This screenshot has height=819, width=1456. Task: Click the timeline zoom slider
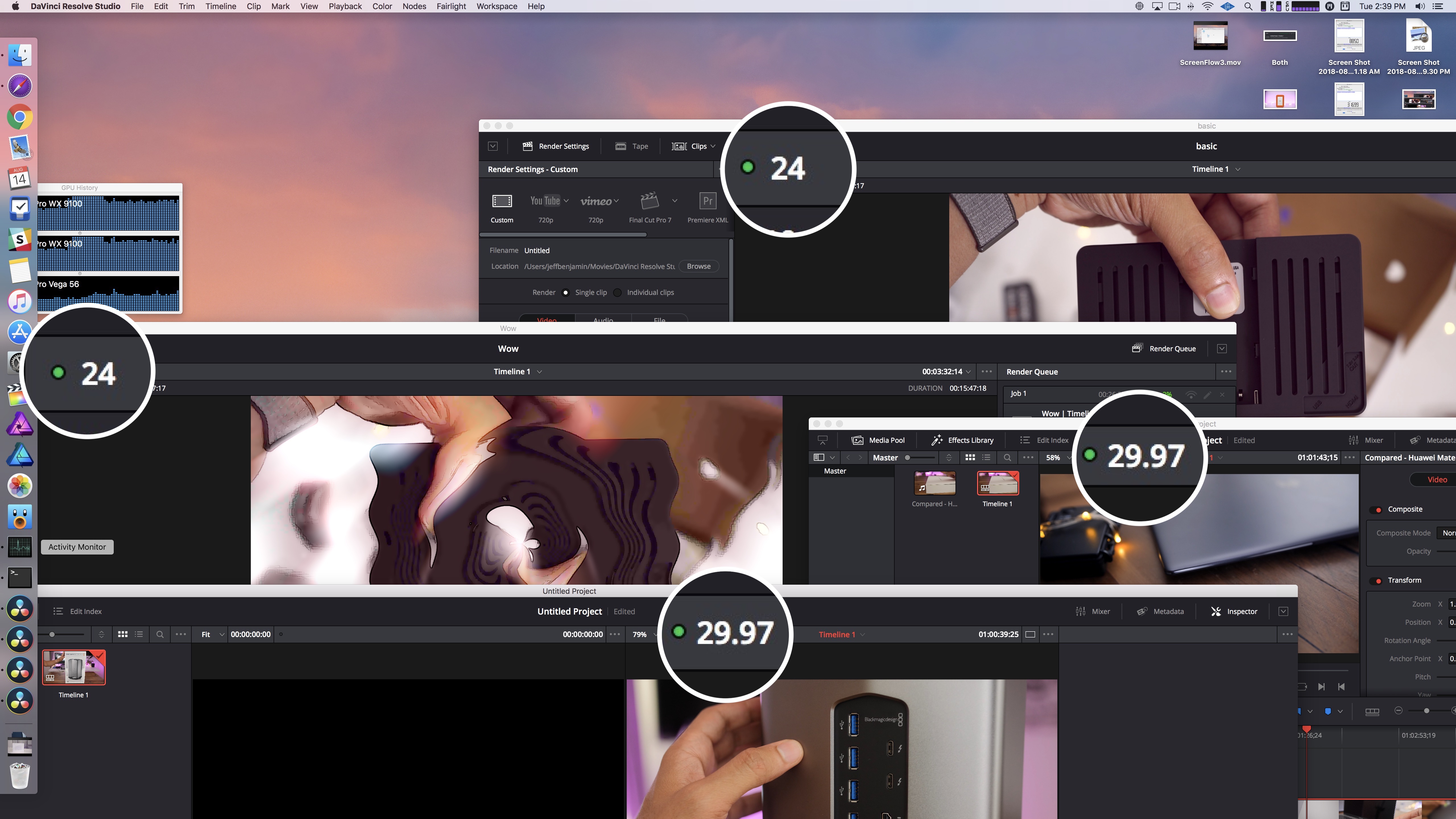(1427, 711)
